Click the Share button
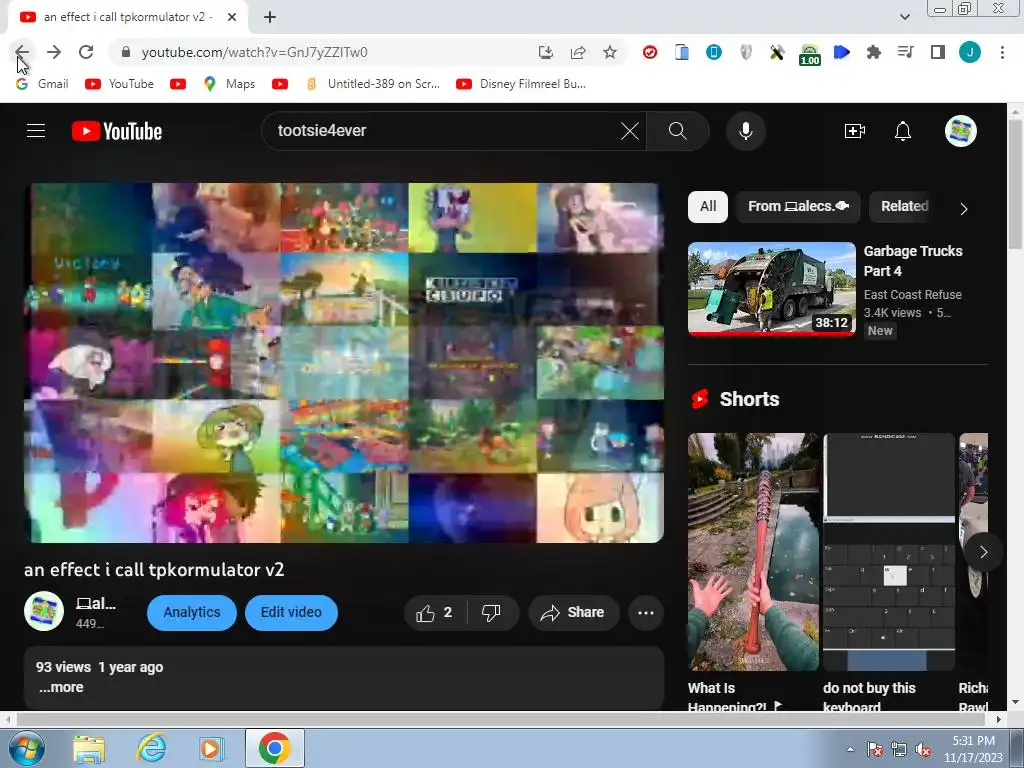This screenshot has height=768, width=1024. [x=573, y=613]
